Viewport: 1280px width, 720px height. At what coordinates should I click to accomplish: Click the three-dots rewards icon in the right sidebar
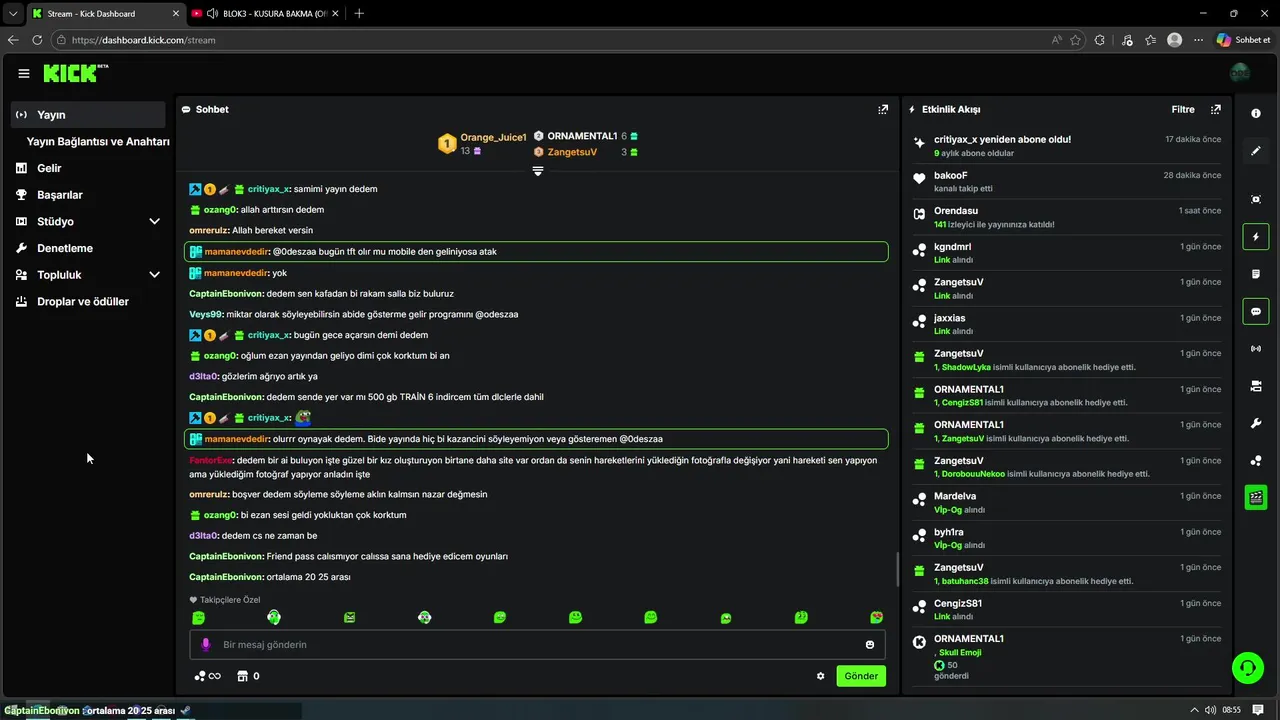[1256, 460]
